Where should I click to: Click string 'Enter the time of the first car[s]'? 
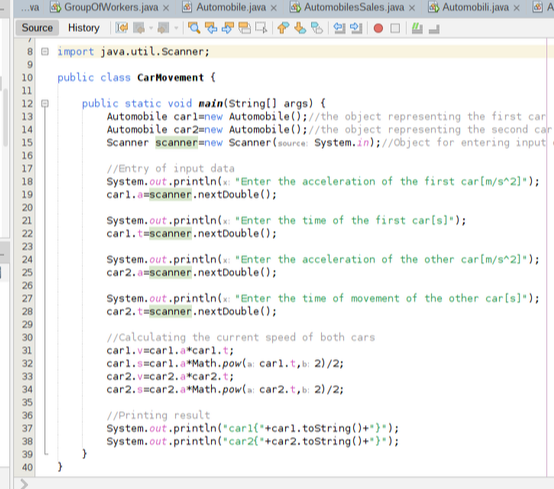pyautogui.click(x=344, y=220)
